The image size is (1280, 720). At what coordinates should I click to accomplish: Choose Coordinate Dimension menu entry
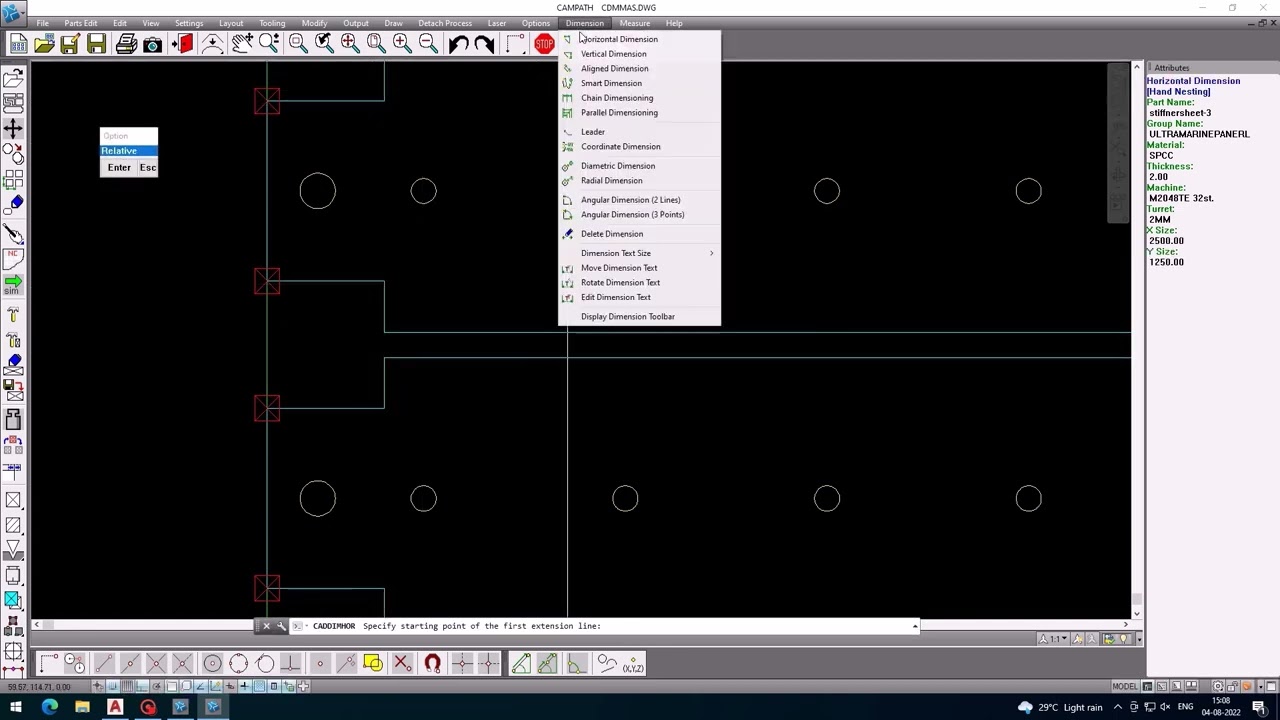tap(639, 147)
